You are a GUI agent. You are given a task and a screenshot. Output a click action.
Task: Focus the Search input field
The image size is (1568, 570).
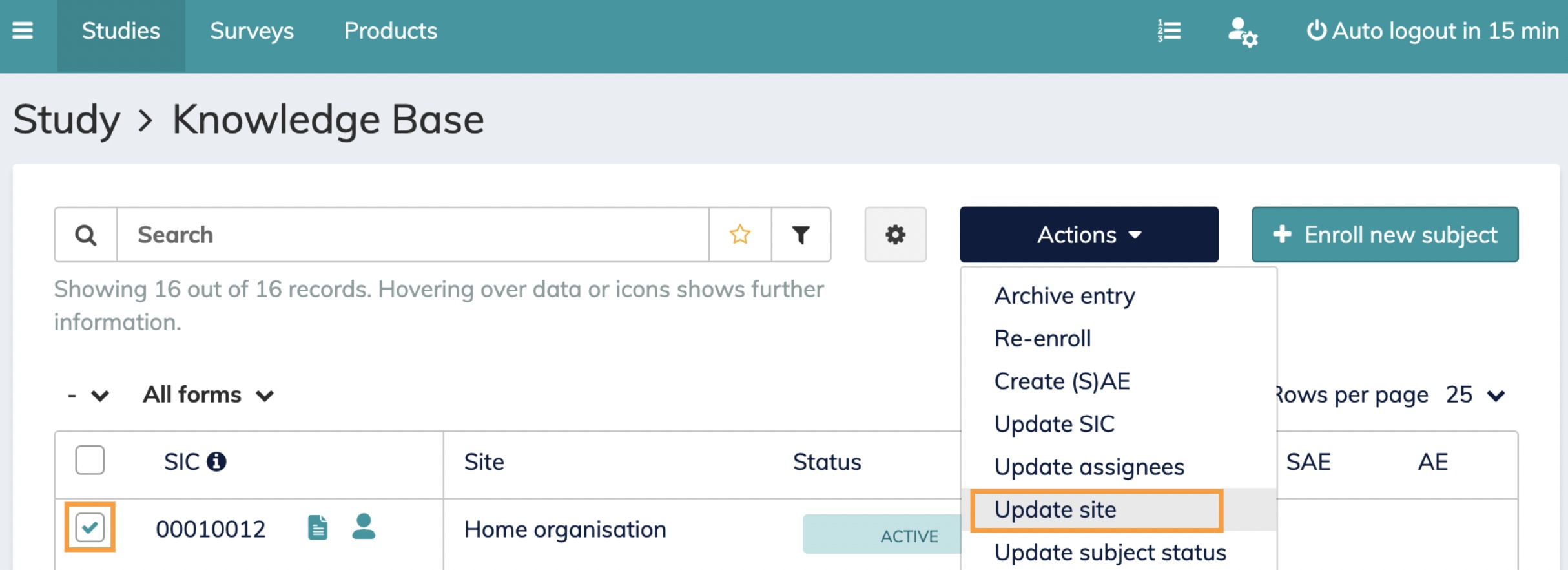click(x=413, y=235)
